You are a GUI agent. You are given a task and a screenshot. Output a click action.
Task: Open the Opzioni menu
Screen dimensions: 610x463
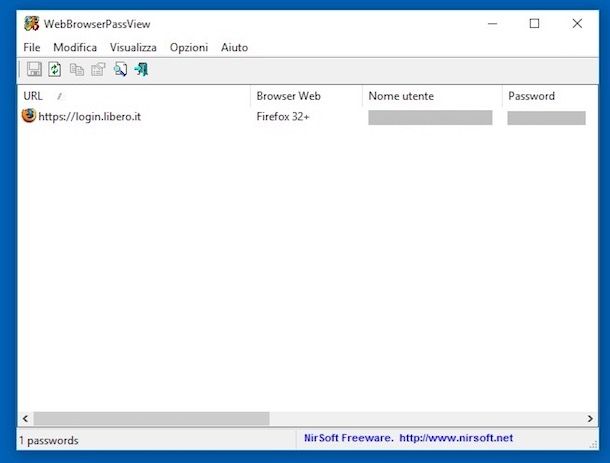click(x=189, y=47)
